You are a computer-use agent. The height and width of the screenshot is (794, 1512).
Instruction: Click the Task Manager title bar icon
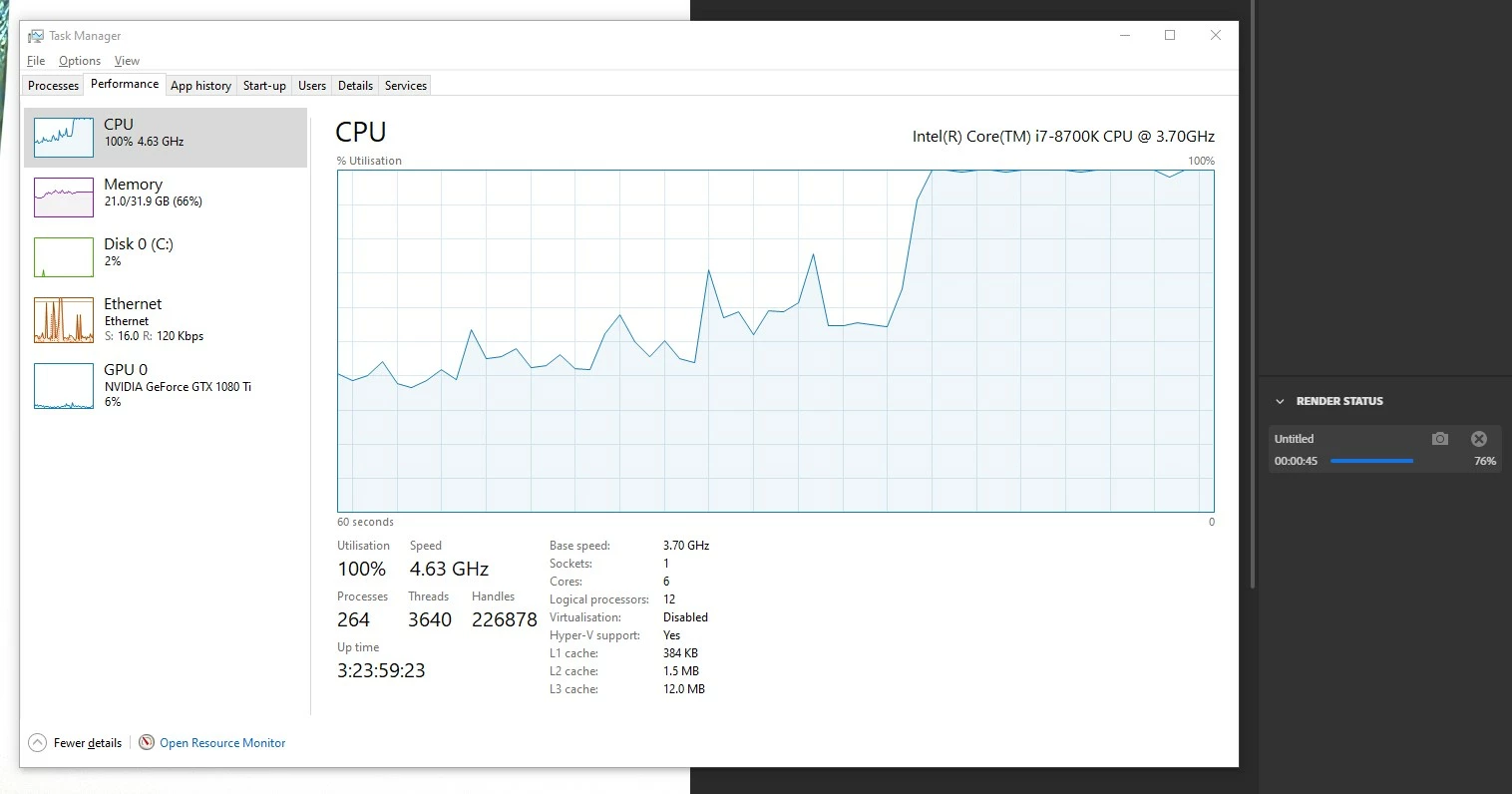[x=36, y=36]
